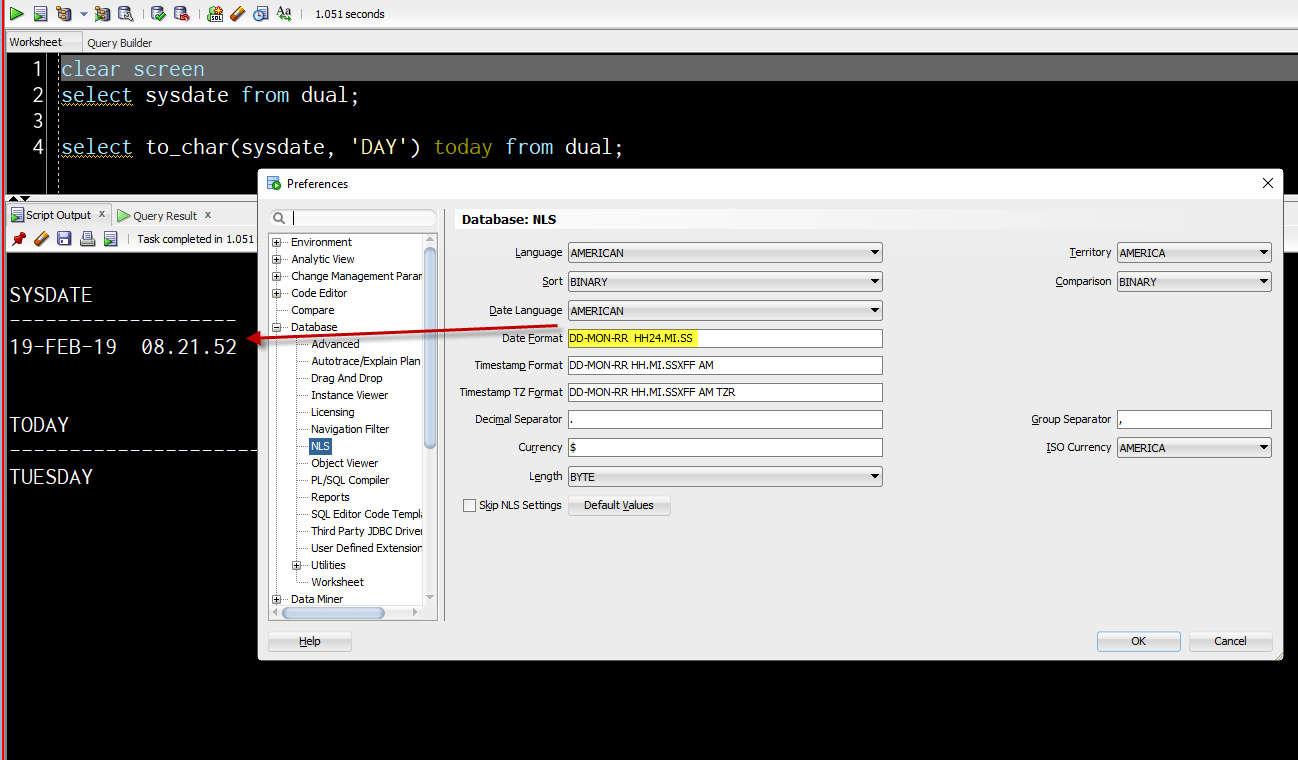Pin the Script Output panel
The image size is (1298, 760).
click(x=18, y=239)
